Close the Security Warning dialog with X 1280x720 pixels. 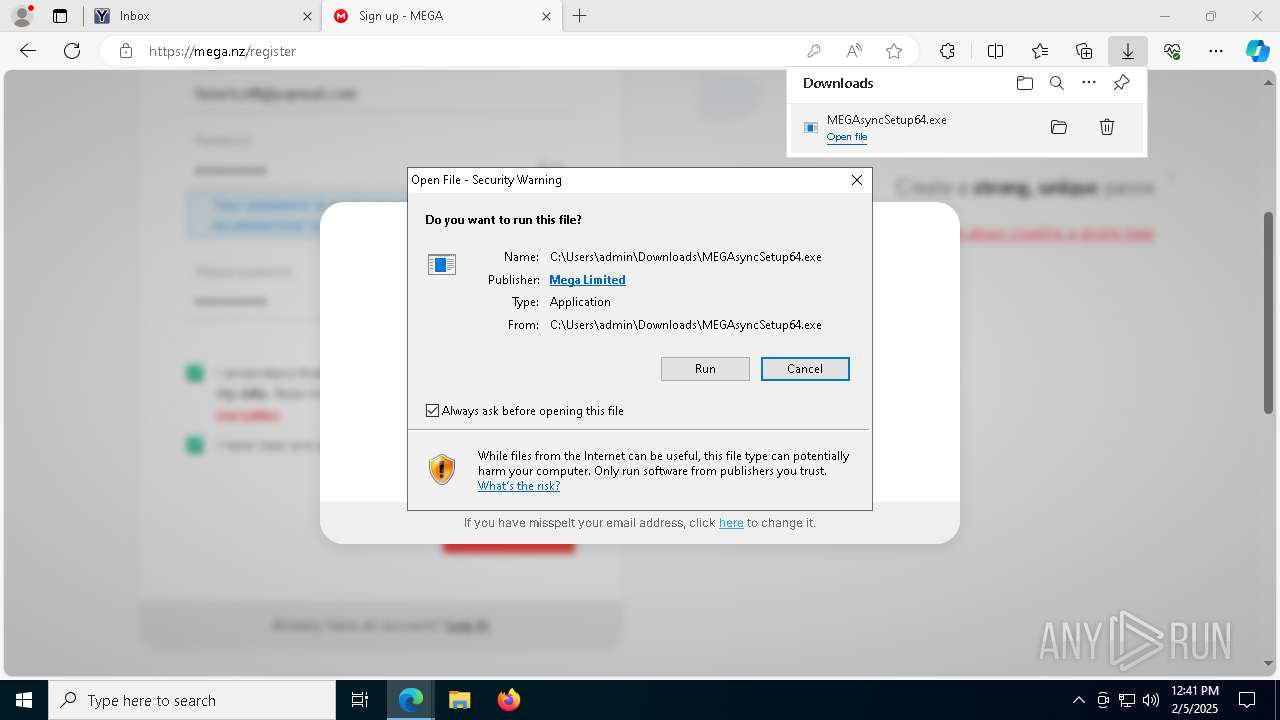(x=857, y=180)
